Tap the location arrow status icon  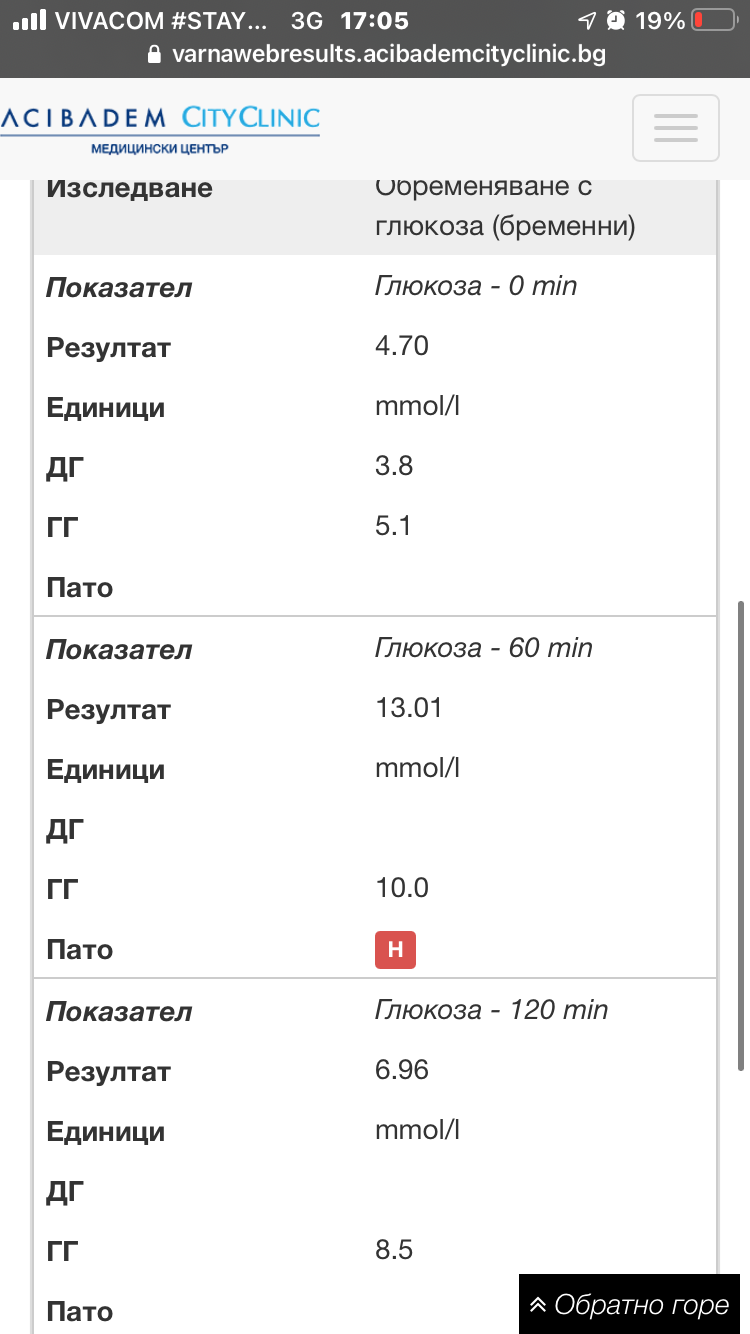click(587, 20)
